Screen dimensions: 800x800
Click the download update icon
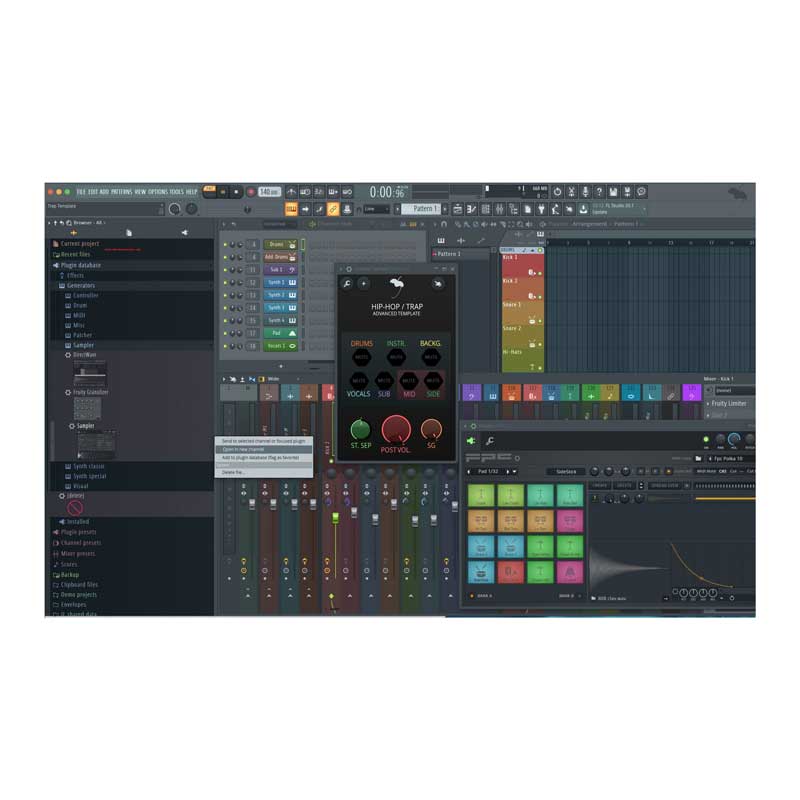[583, 209]
